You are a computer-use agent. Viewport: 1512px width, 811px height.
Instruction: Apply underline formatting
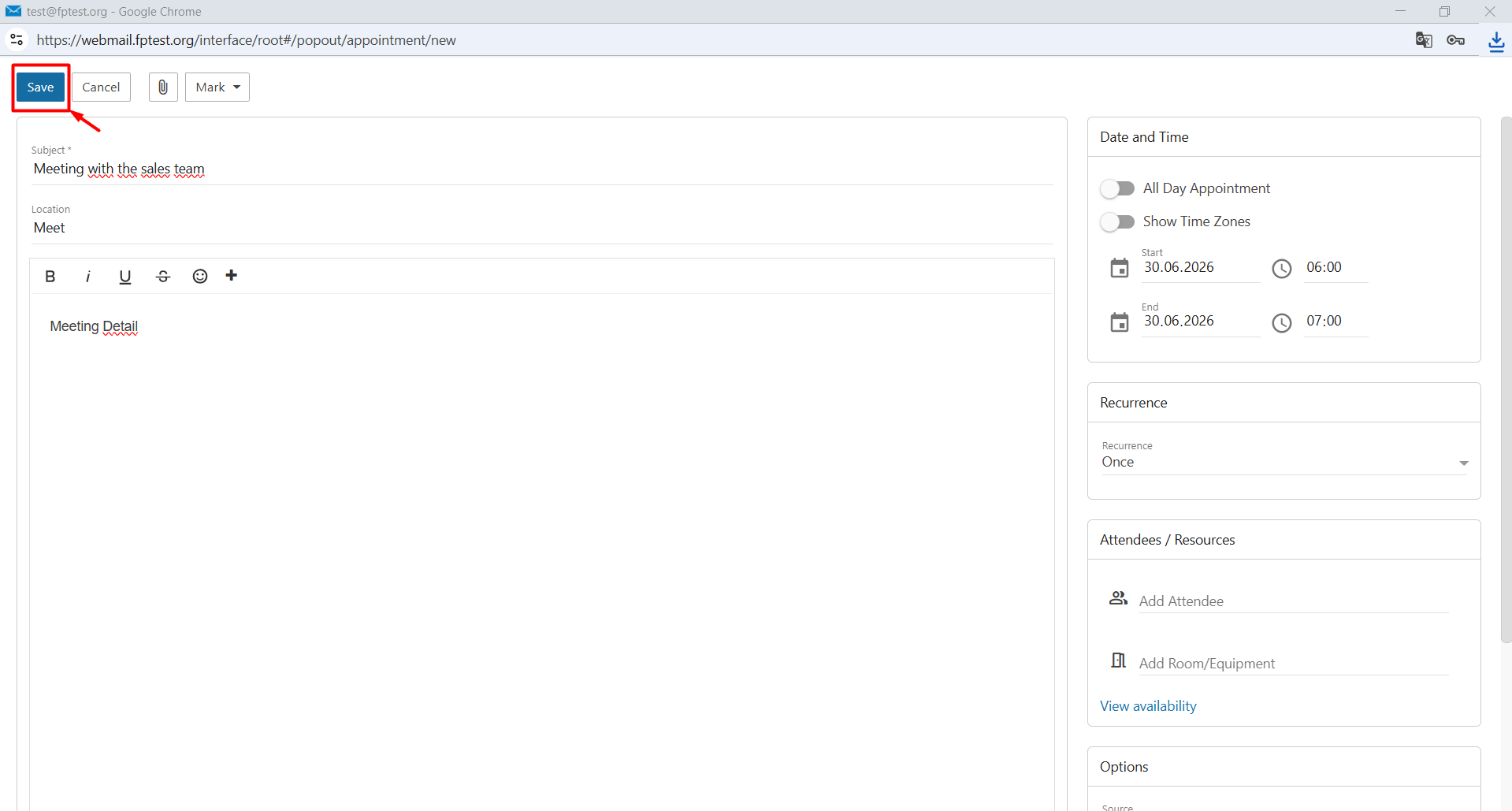pyautogui.click(x=124, y=277)
